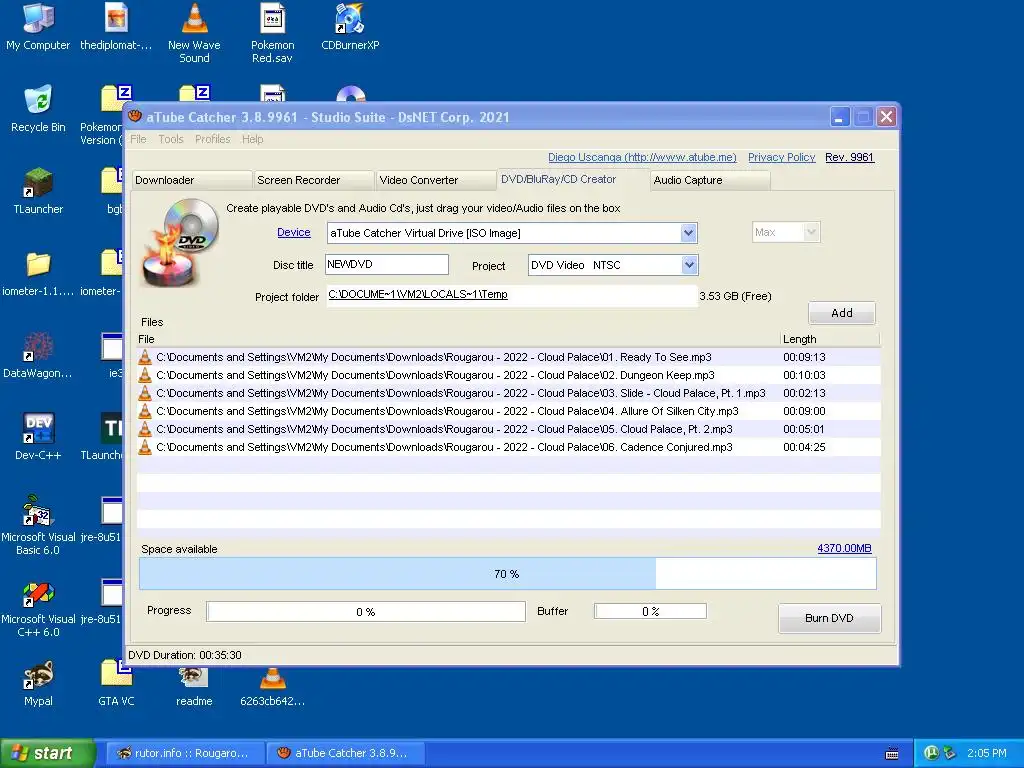The height and width of the screenshot is (768, 1024).
Task: Click the Device link label
Action: click(x=293, y=232)
